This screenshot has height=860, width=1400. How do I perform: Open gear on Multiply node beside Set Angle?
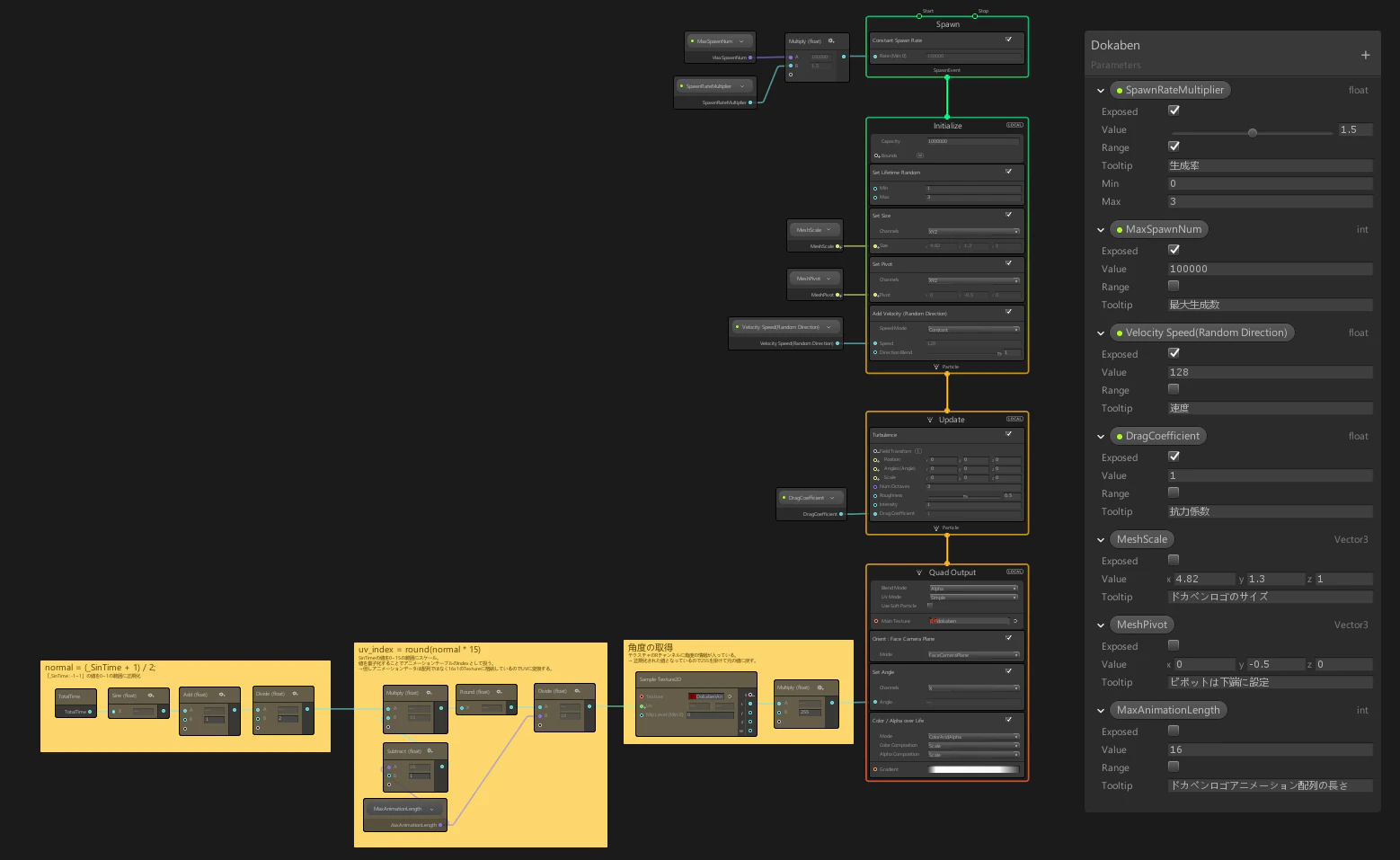click(820, 687)
